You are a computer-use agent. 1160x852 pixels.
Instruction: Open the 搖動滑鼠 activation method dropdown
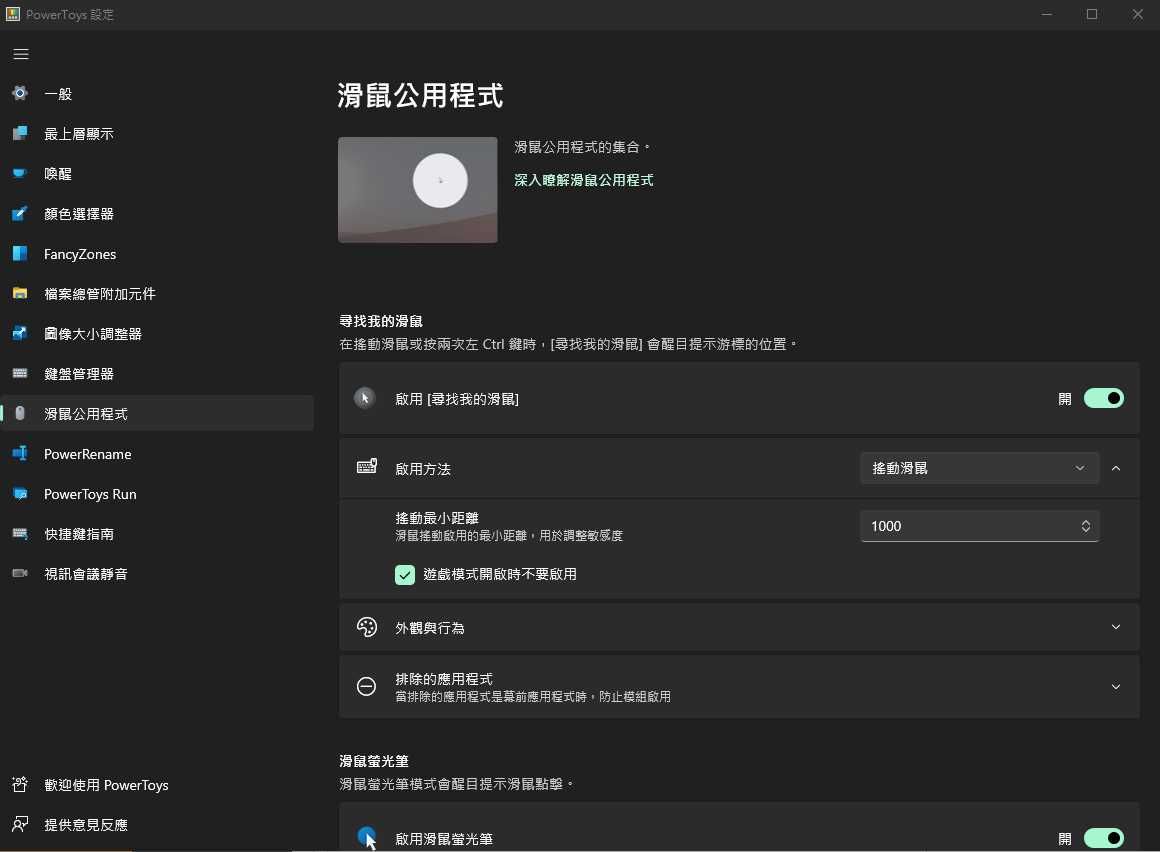(978, 468)
